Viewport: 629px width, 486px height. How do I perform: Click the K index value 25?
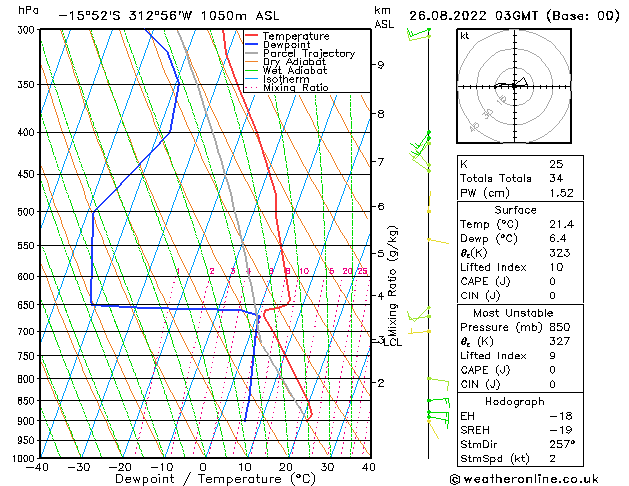[556, 164]
